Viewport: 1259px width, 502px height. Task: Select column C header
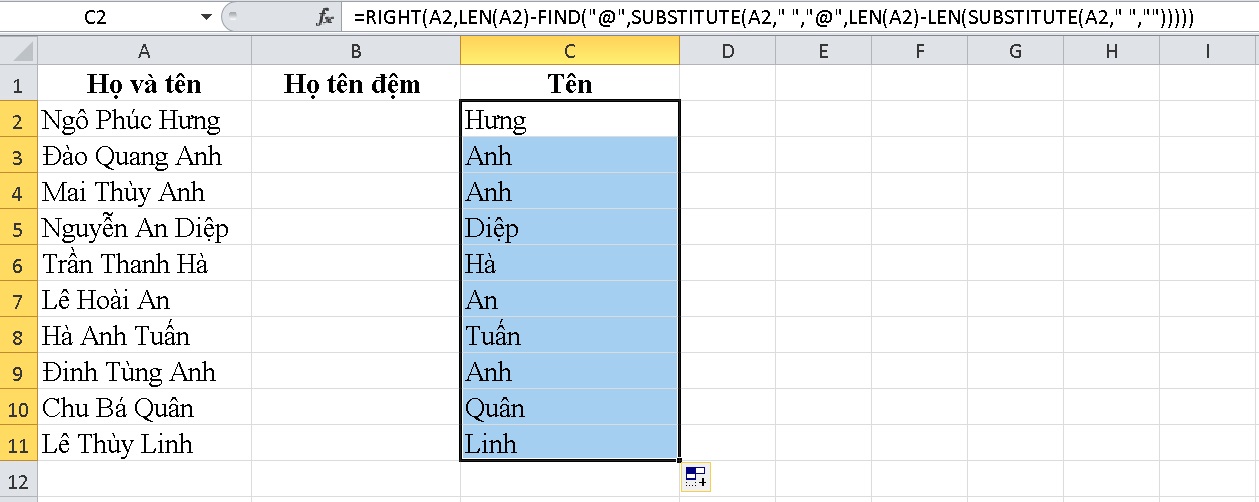click(569, 51)
